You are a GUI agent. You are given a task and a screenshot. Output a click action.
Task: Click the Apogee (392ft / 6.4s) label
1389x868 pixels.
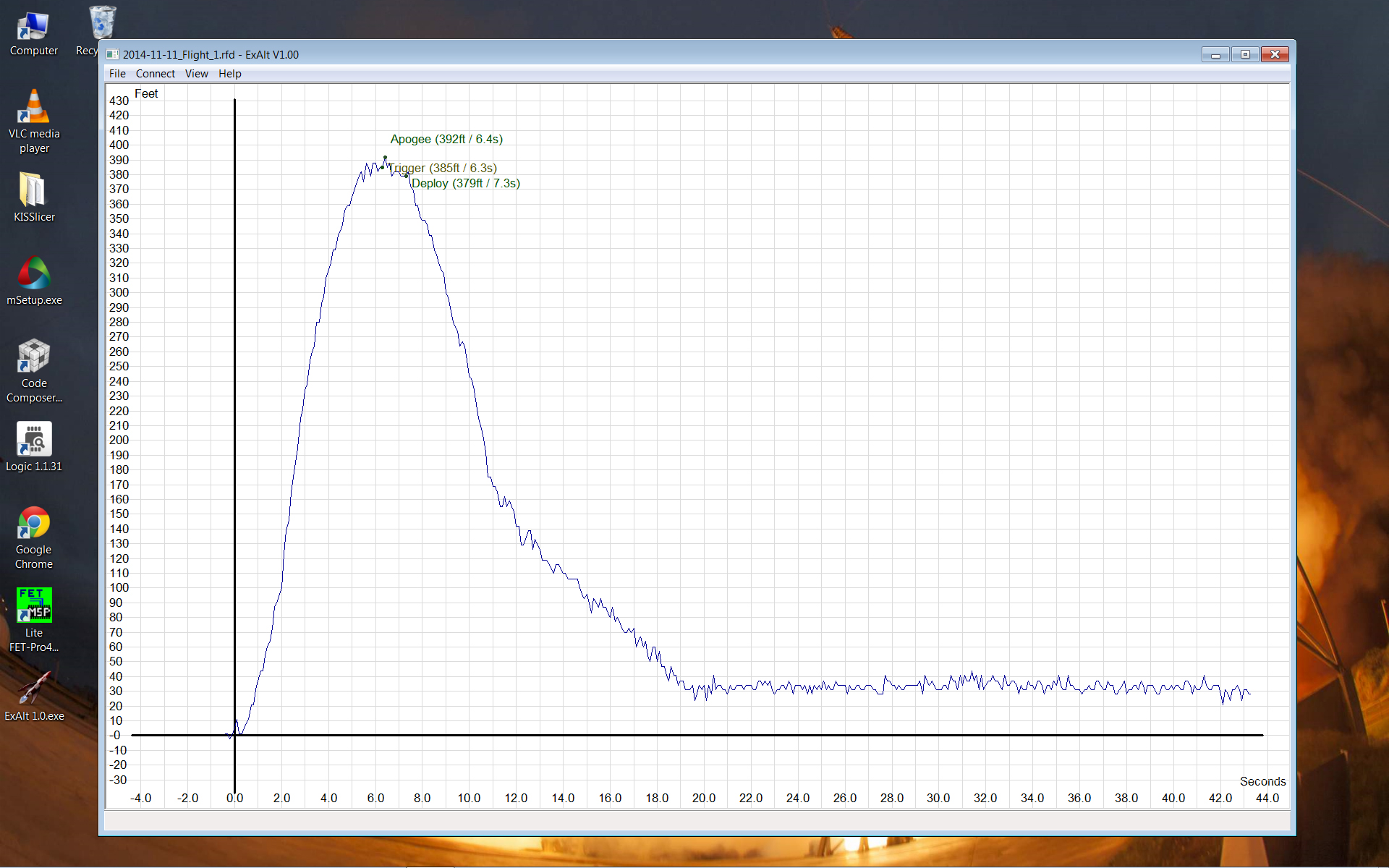(446, 139)
